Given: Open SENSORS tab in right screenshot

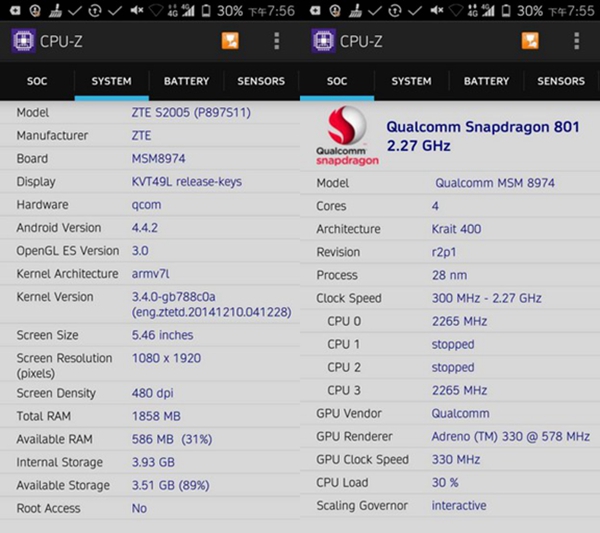Looking at the screenshot, I should pyautogui.click(x=561, y=81).
